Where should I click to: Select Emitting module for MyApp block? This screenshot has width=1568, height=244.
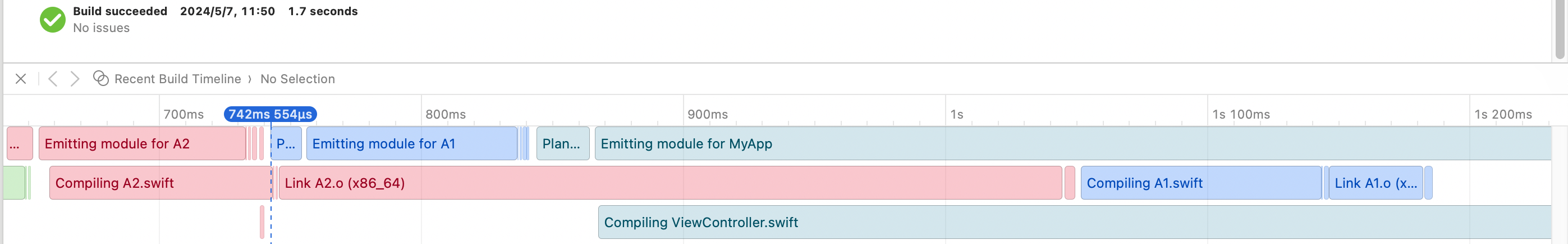(1072, 143)
